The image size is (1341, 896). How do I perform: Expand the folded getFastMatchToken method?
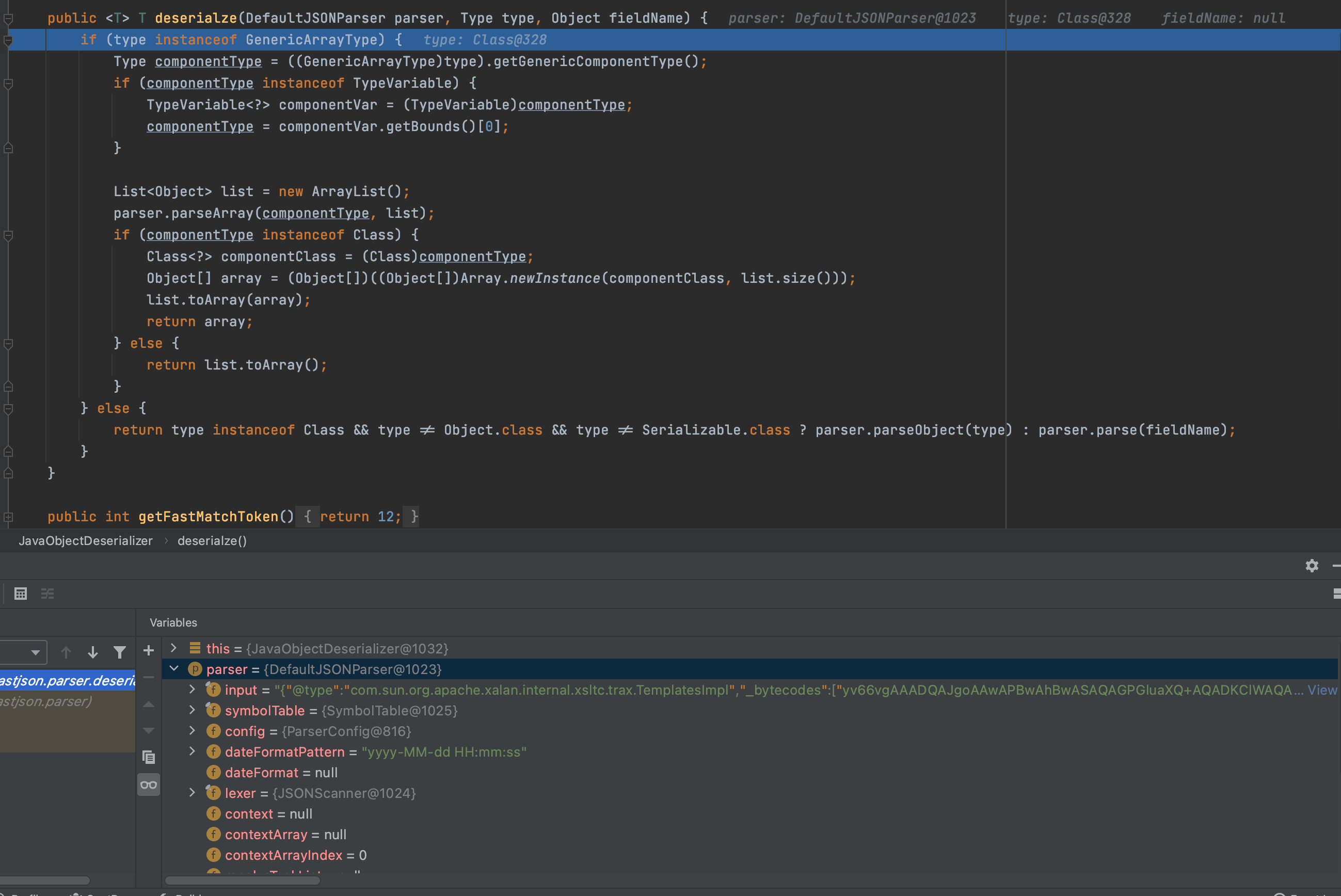pos(8,517)
